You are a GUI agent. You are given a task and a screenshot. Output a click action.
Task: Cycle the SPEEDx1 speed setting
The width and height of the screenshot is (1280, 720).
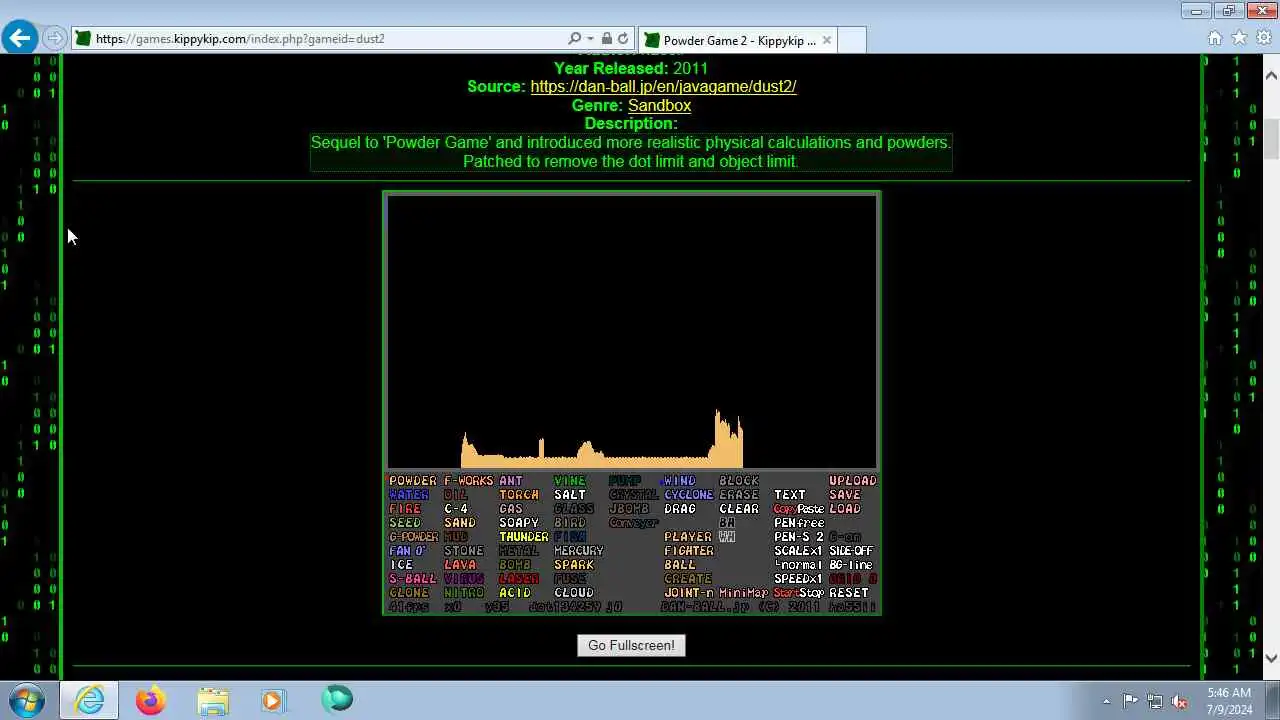798,579
